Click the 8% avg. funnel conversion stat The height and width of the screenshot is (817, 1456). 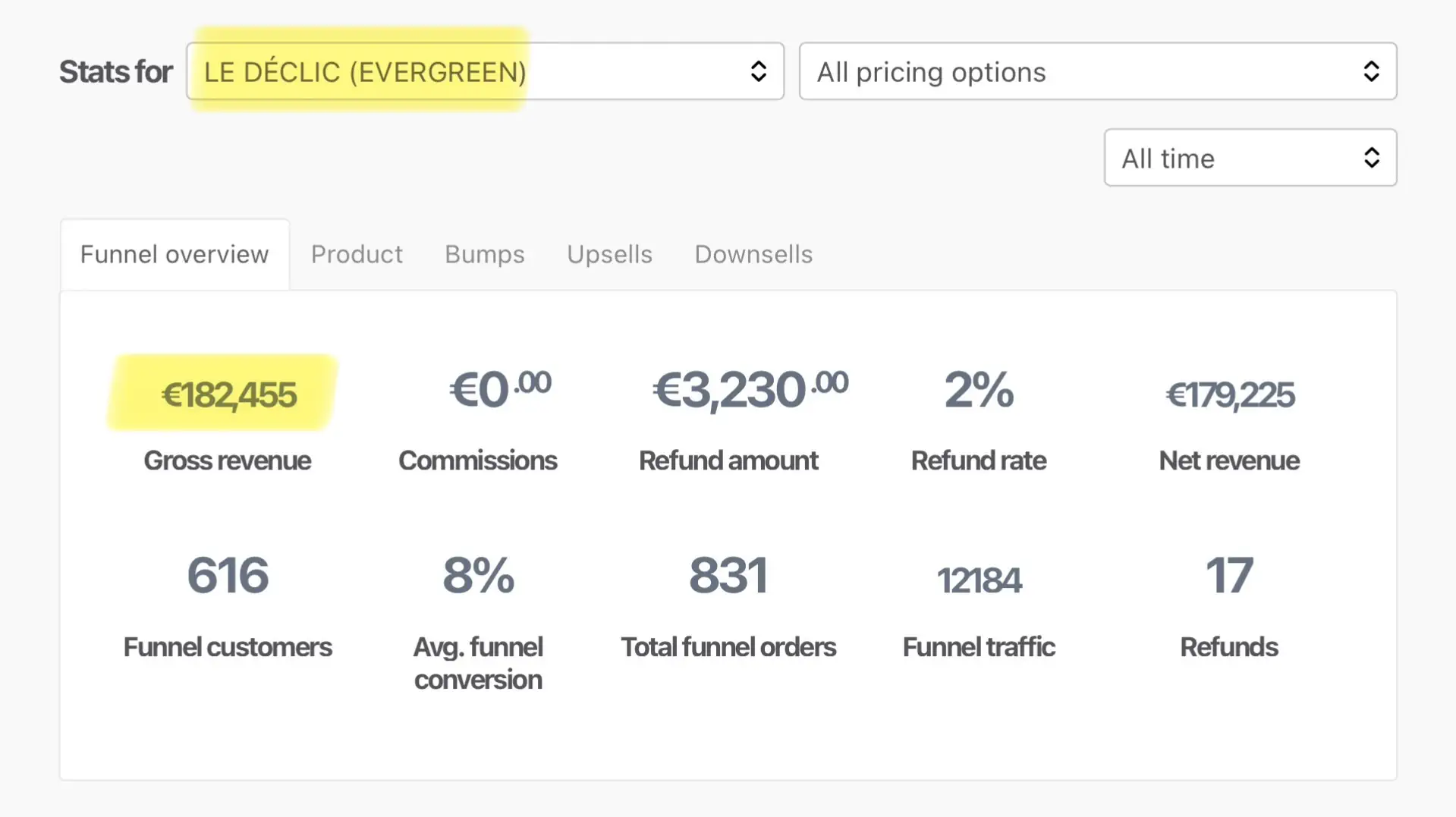(478, 575)
